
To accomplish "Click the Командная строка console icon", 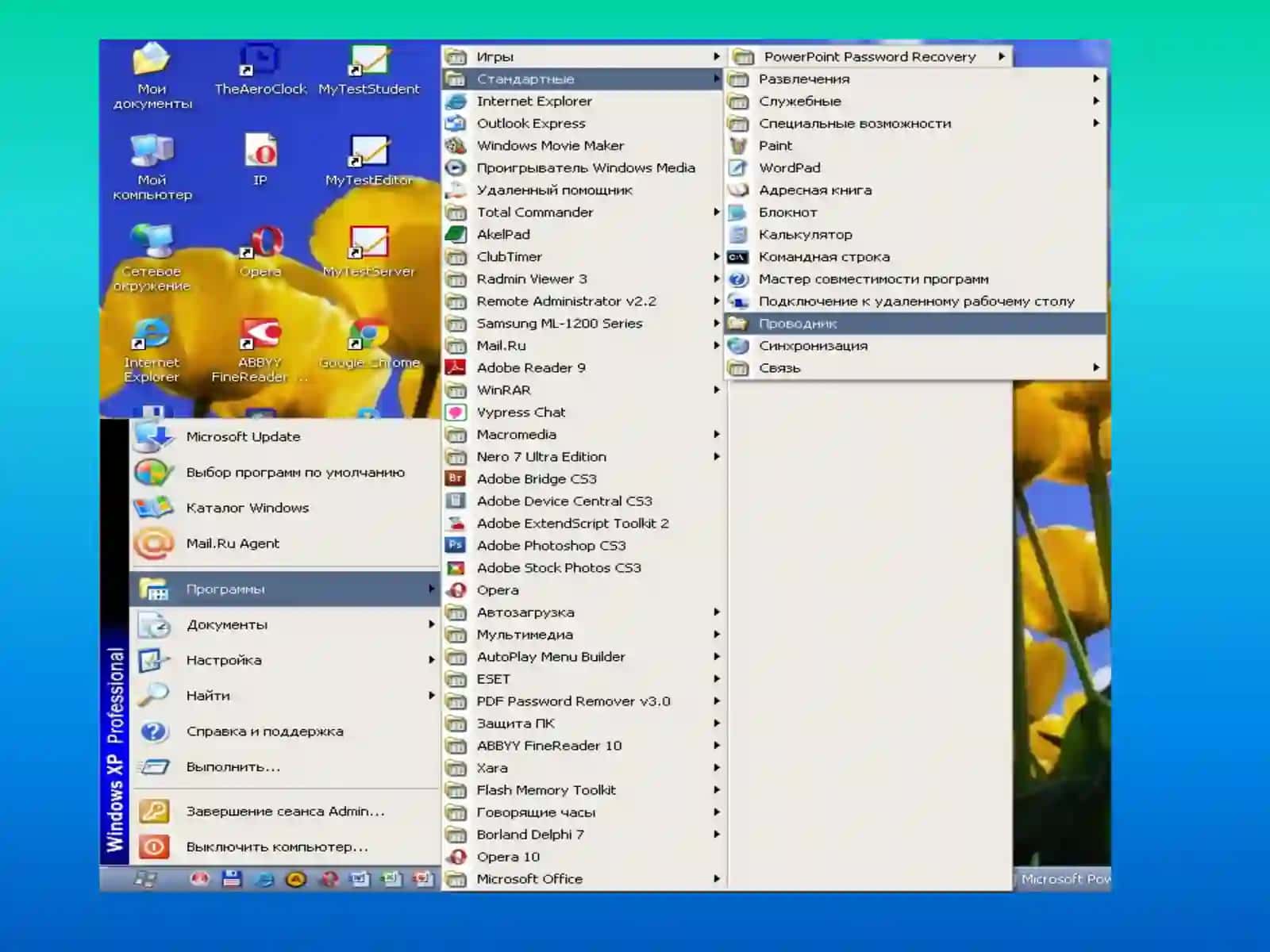I will [738, 257].
